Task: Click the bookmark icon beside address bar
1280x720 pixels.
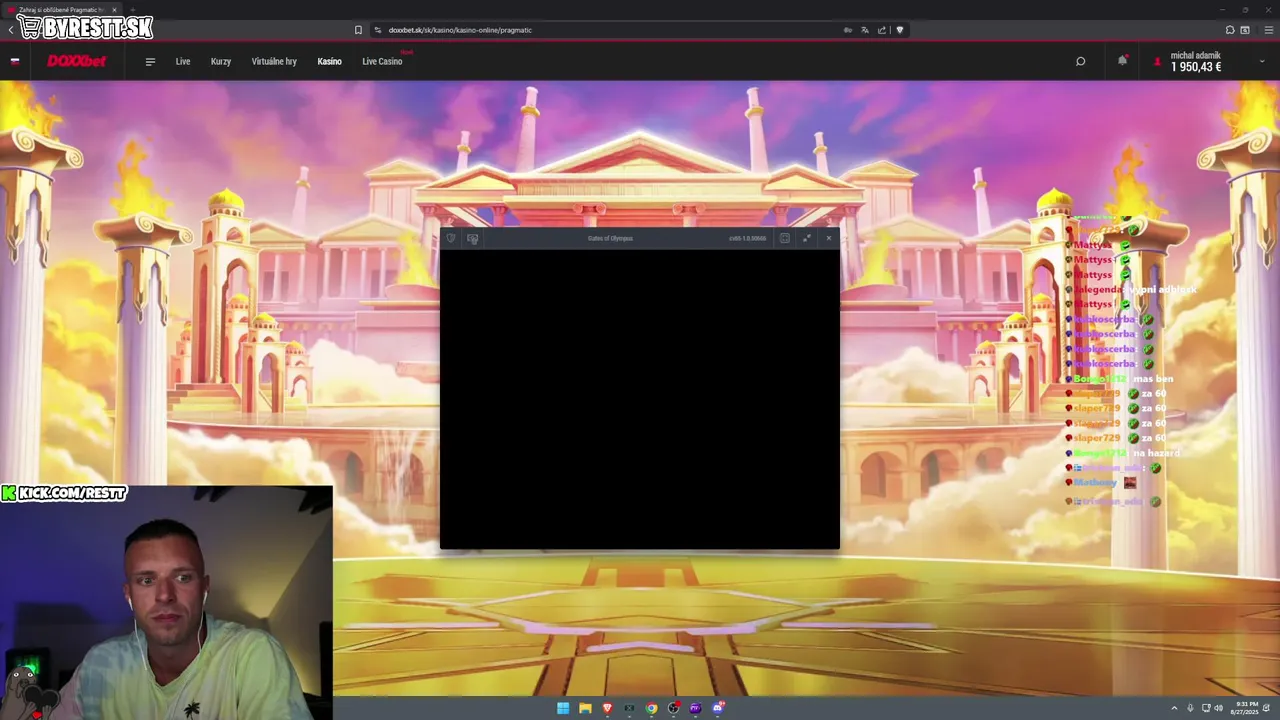Action: 358,30
